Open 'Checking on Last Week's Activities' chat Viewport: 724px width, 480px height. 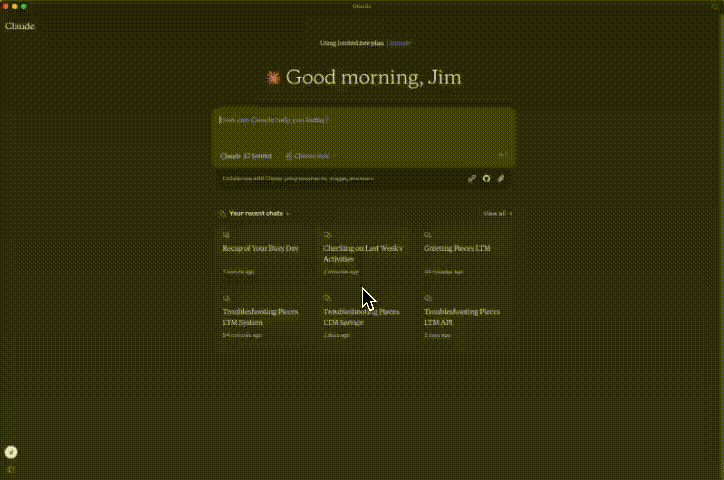click(x=364, y=252)
